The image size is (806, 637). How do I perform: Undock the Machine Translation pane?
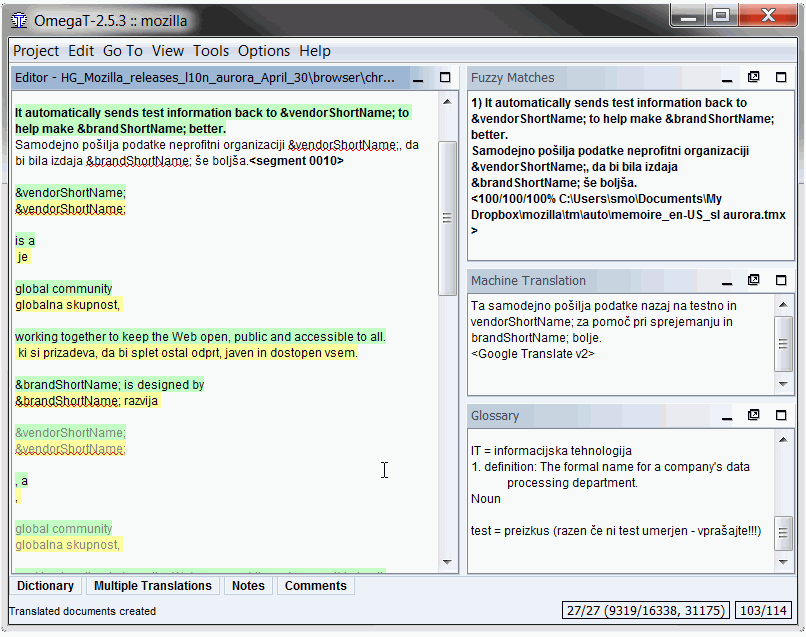754,281
